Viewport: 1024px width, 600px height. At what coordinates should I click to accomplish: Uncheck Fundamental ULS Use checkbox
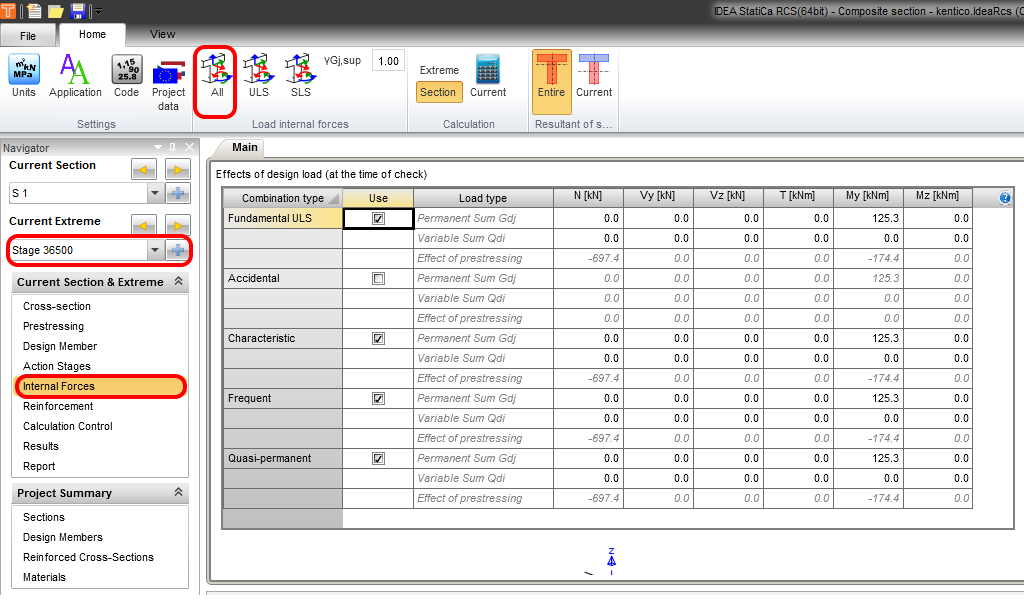pyautogui.click(x=378, y=218)
